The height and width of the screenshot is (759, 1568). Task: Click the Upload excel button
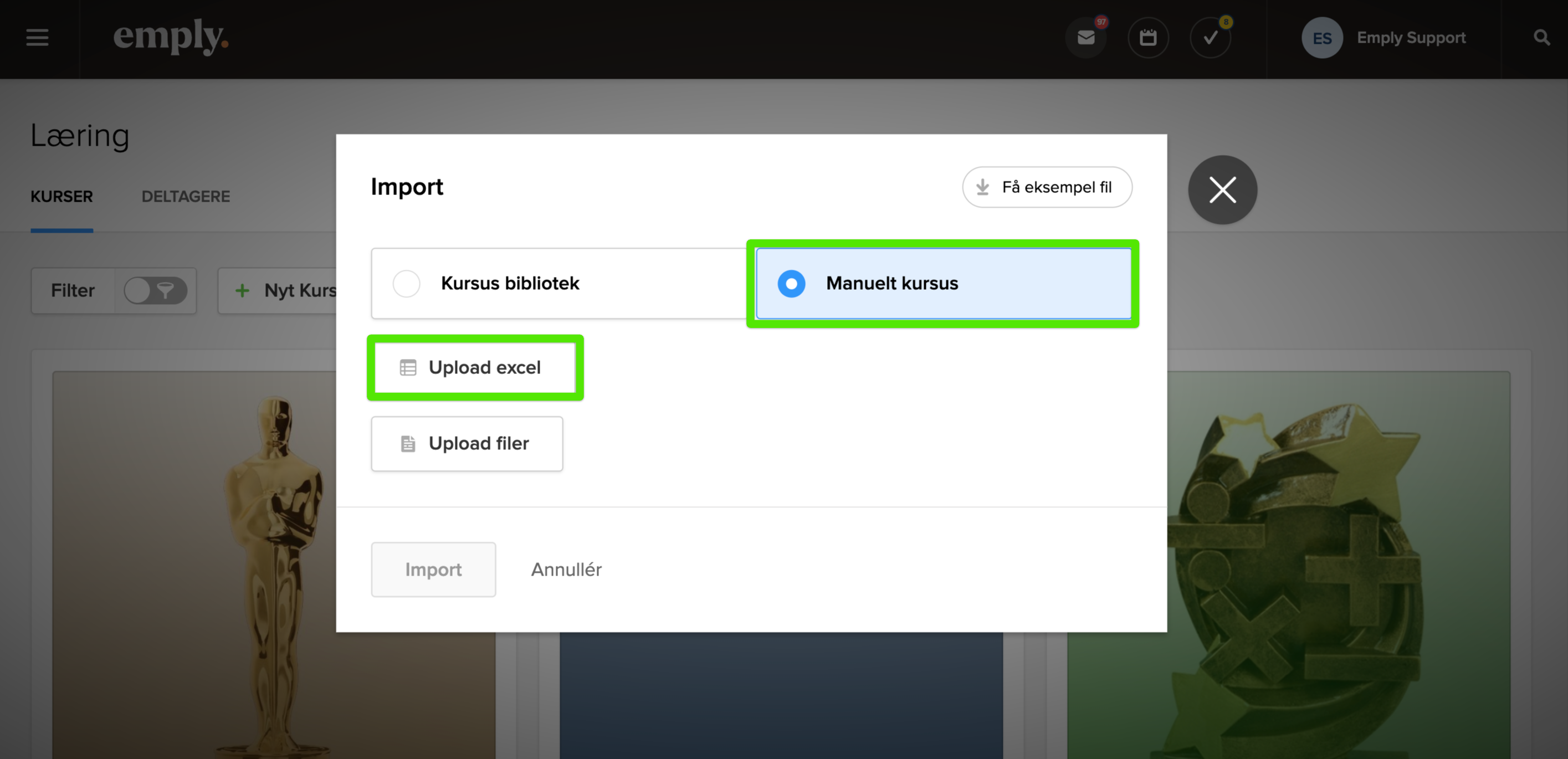point(474,368)
